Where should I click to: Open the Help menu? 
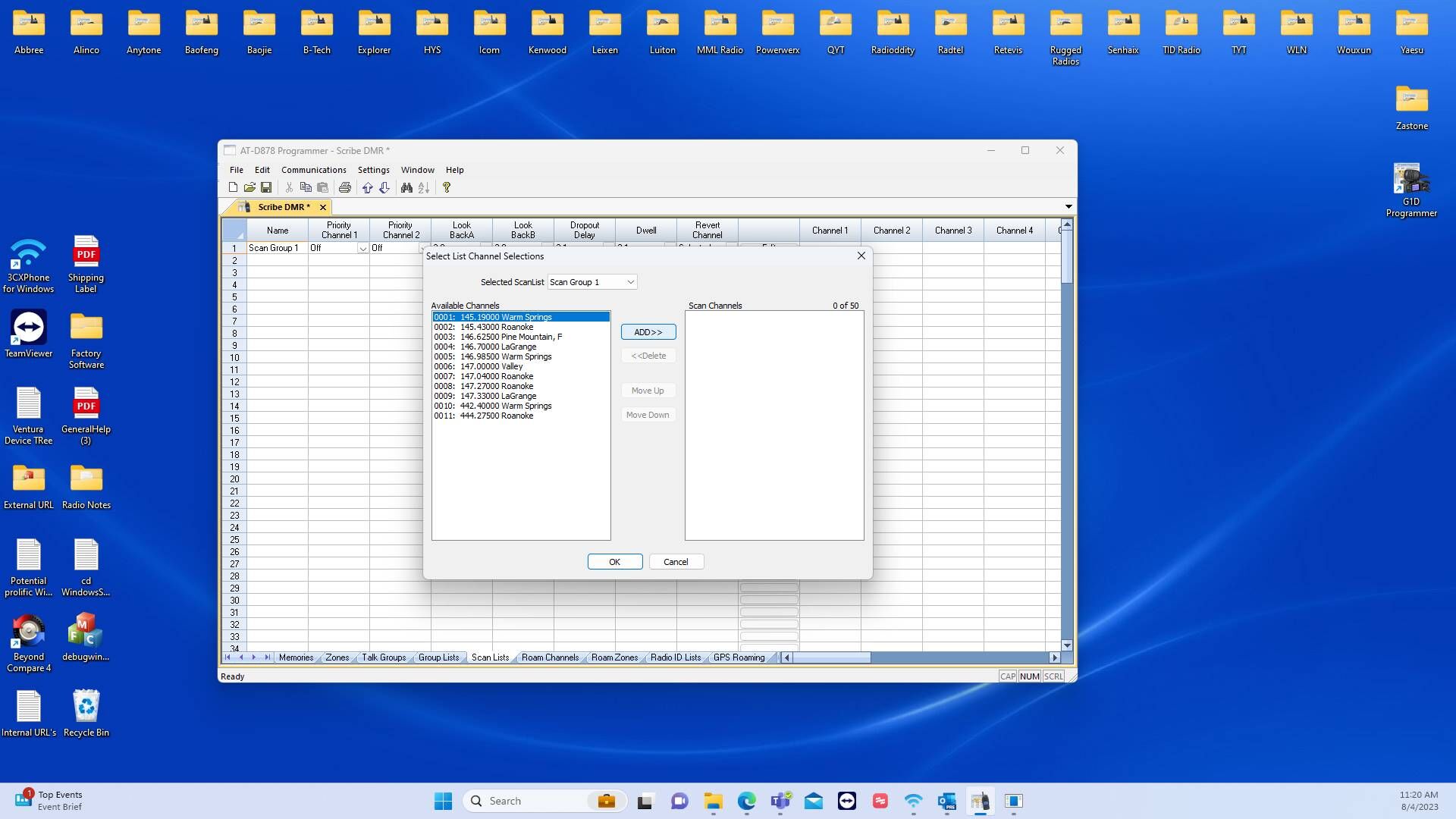tap(454, 170)
